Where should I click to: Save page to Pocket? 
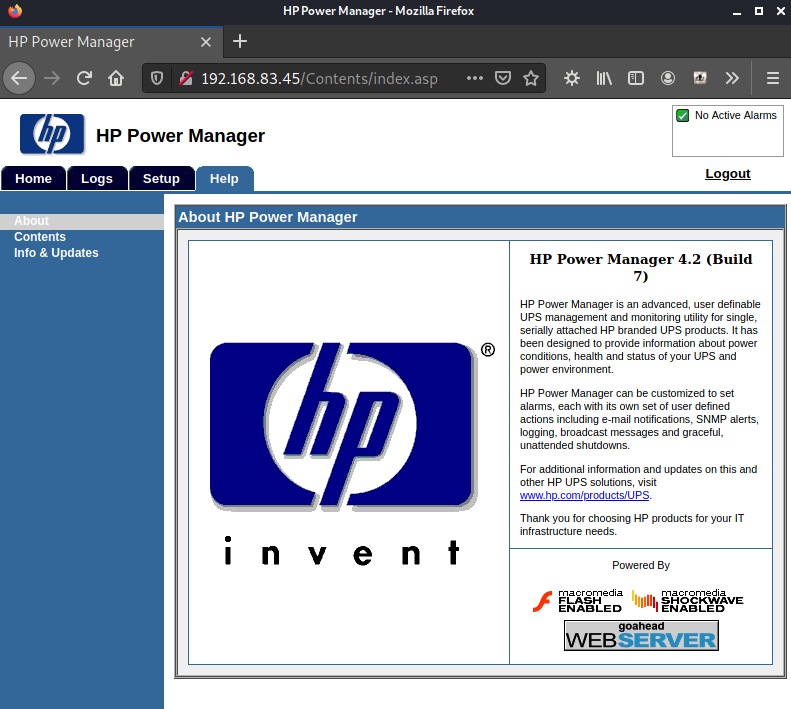(x=503, y=78)
